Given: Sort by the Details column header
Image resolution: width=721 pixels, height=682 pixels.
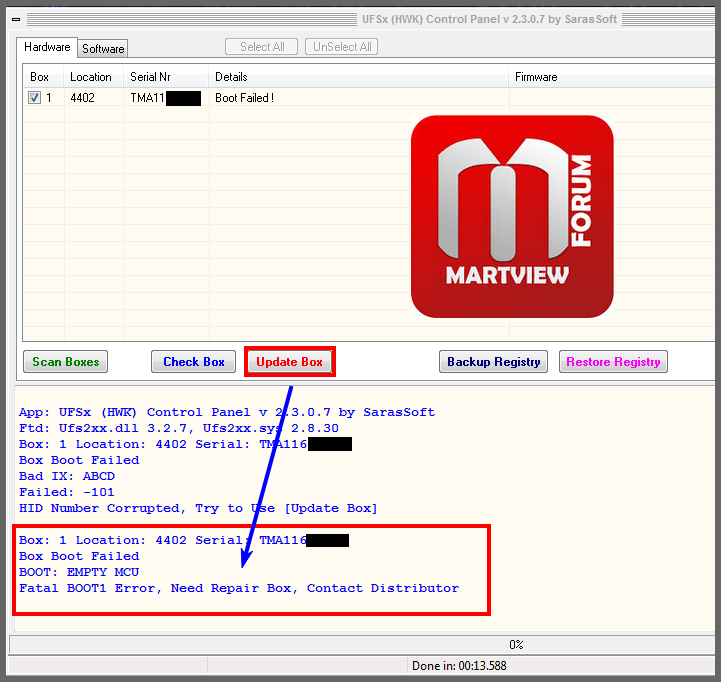Looking at the screenshot, I should click(x=359, y=77).
